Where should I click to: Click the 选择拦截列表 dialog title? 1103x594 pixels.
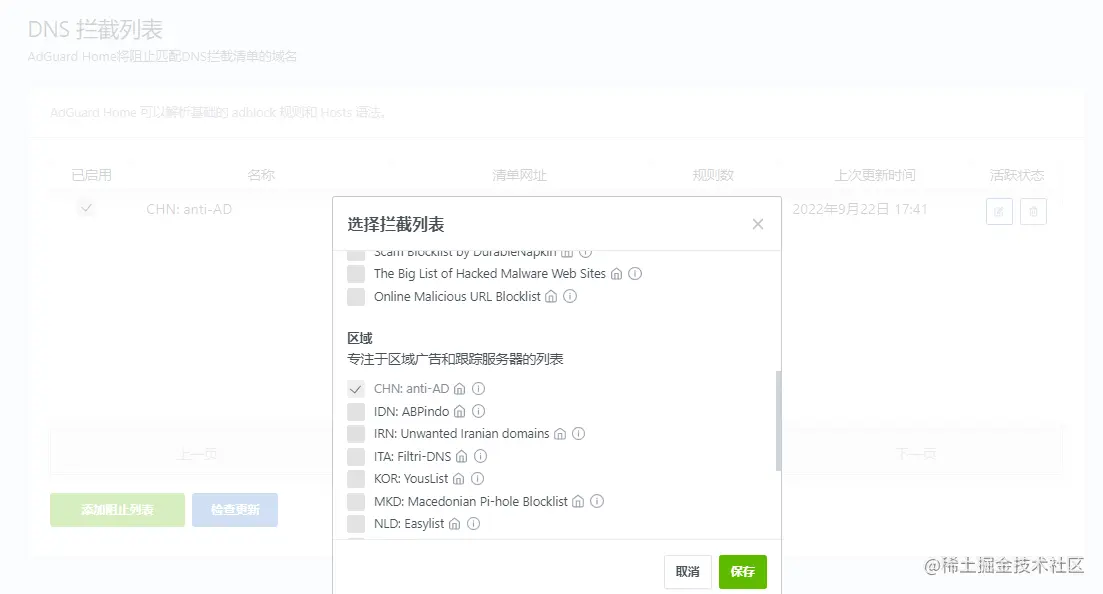396,225
